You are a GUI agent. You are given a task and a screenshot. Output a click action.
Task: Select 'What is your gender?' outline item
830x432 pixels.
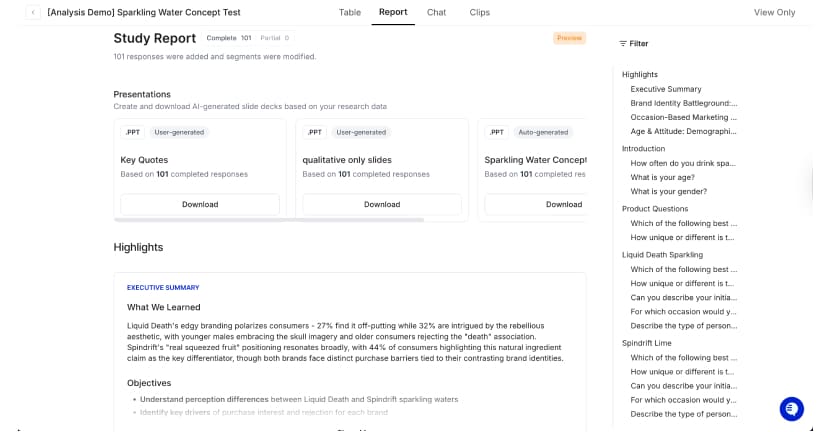coord(669,191)
